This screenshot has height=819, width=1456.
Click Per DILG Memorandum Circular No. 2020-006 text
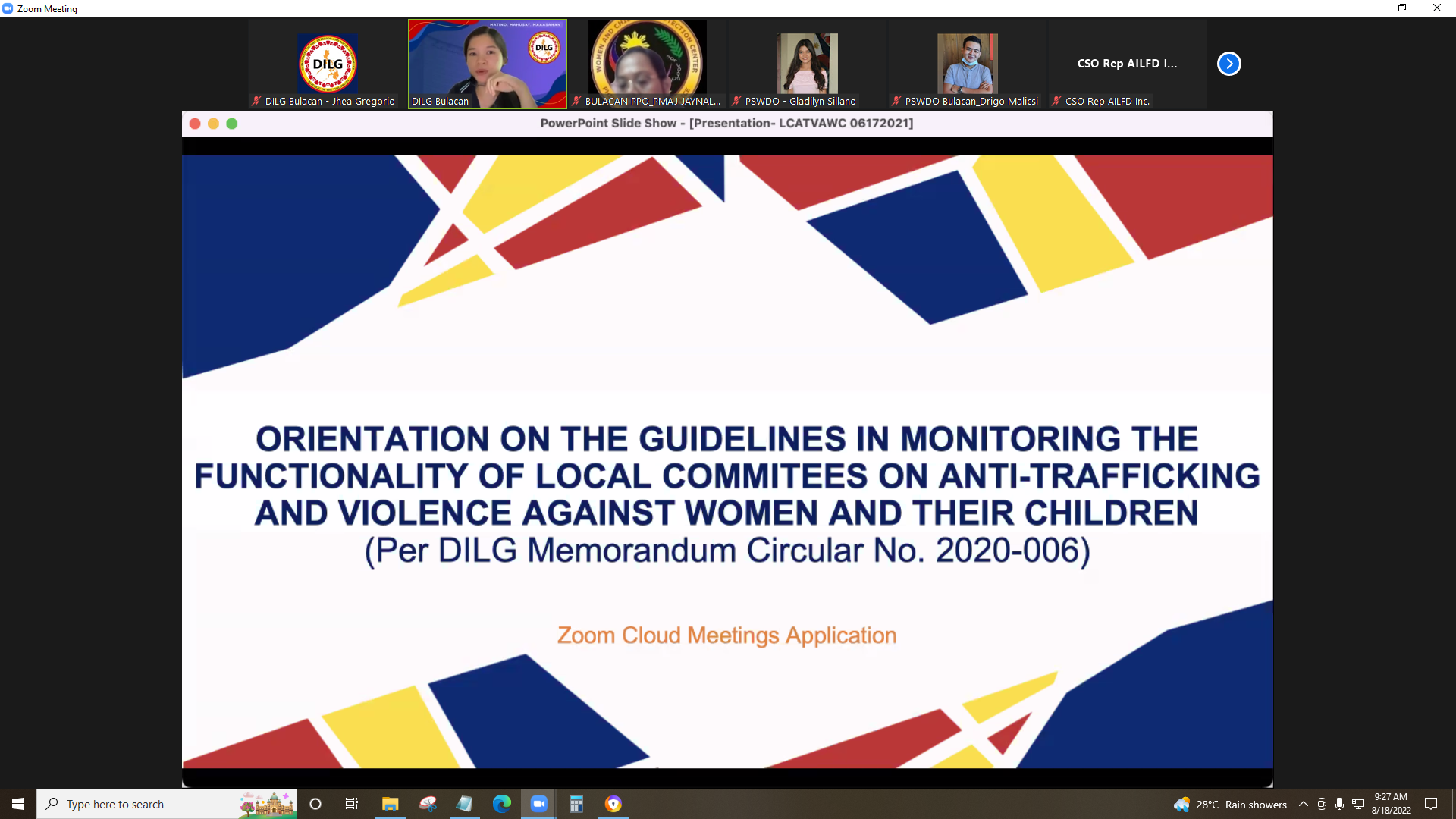tap(727, 551)
